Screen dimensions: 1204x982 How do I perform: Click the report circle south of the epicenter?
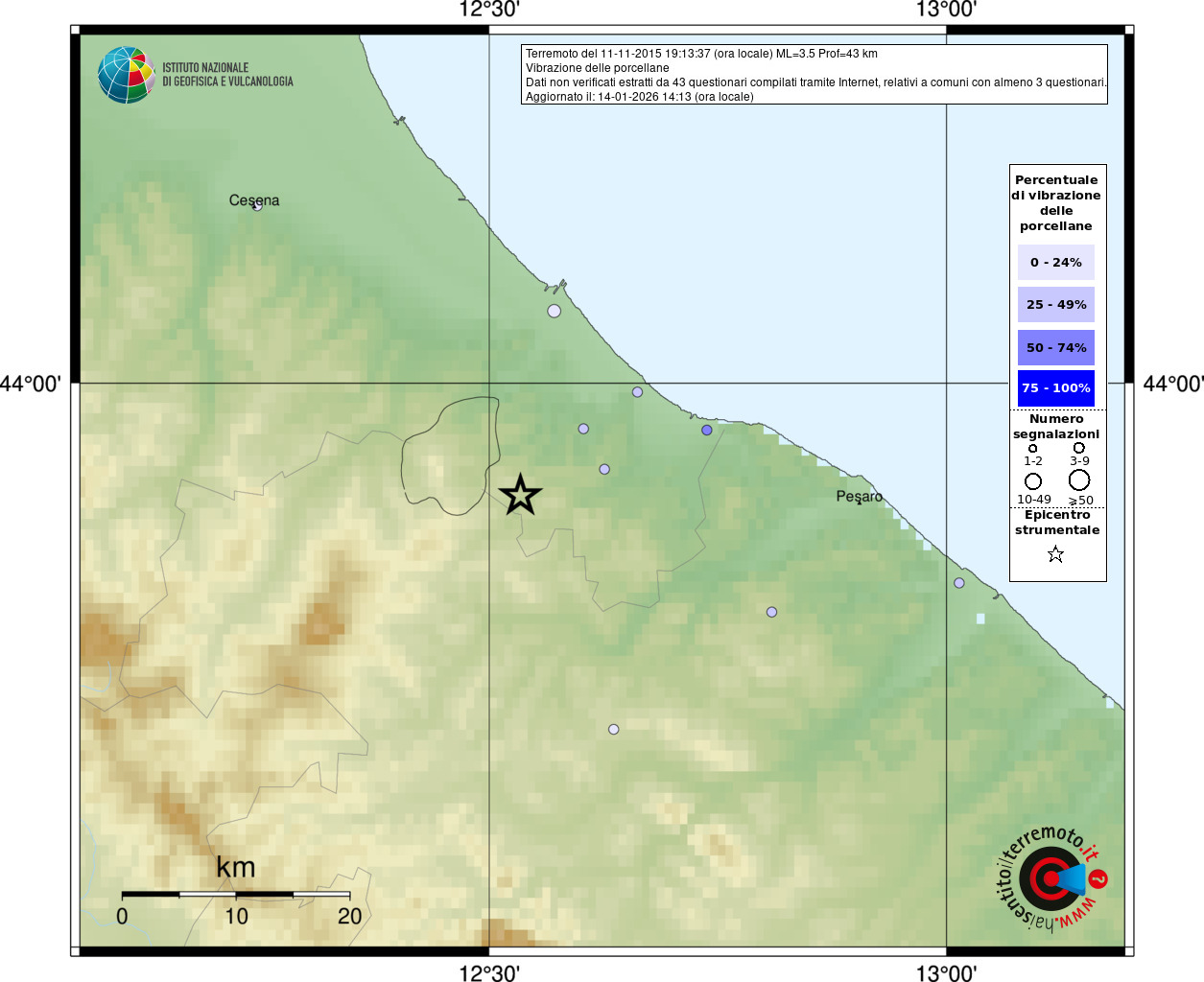pyautogui.click(x=614, y=730)
